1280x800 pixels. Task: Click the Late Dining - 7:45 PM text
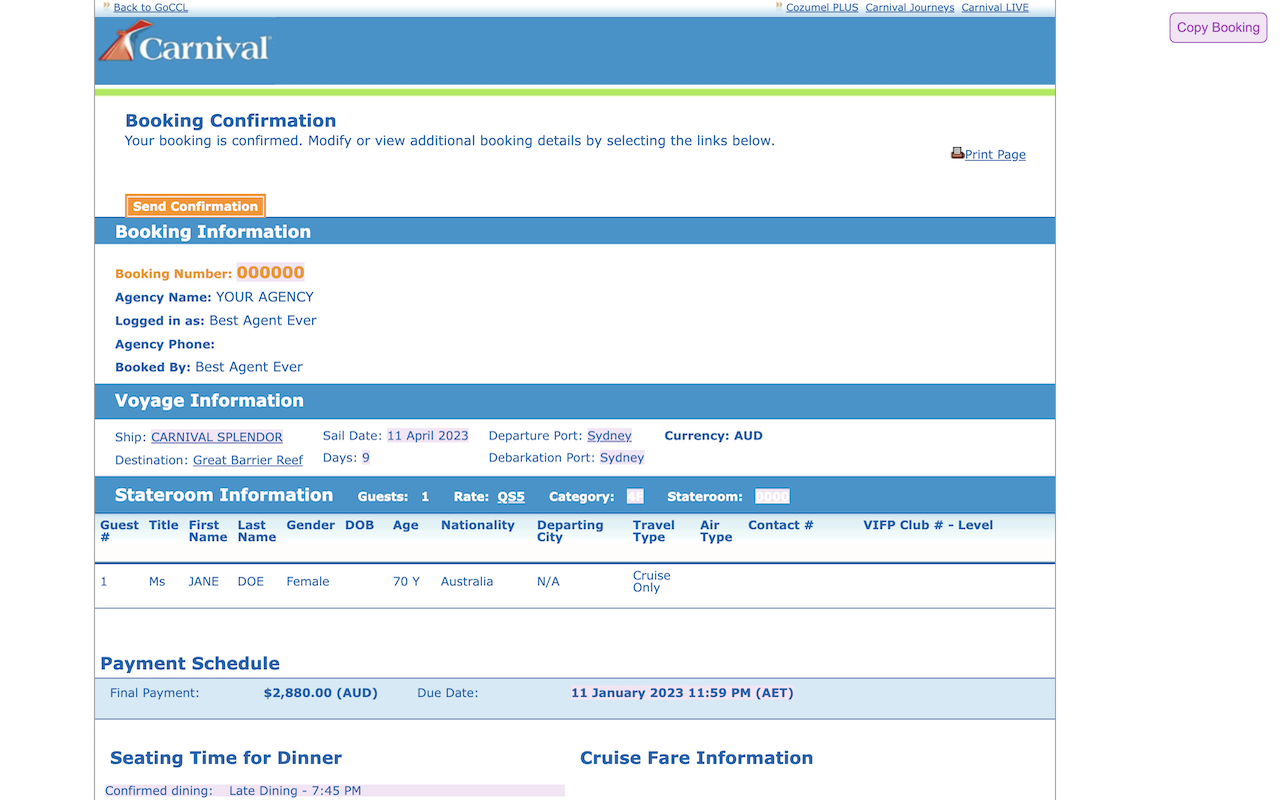tap(295, 790)
